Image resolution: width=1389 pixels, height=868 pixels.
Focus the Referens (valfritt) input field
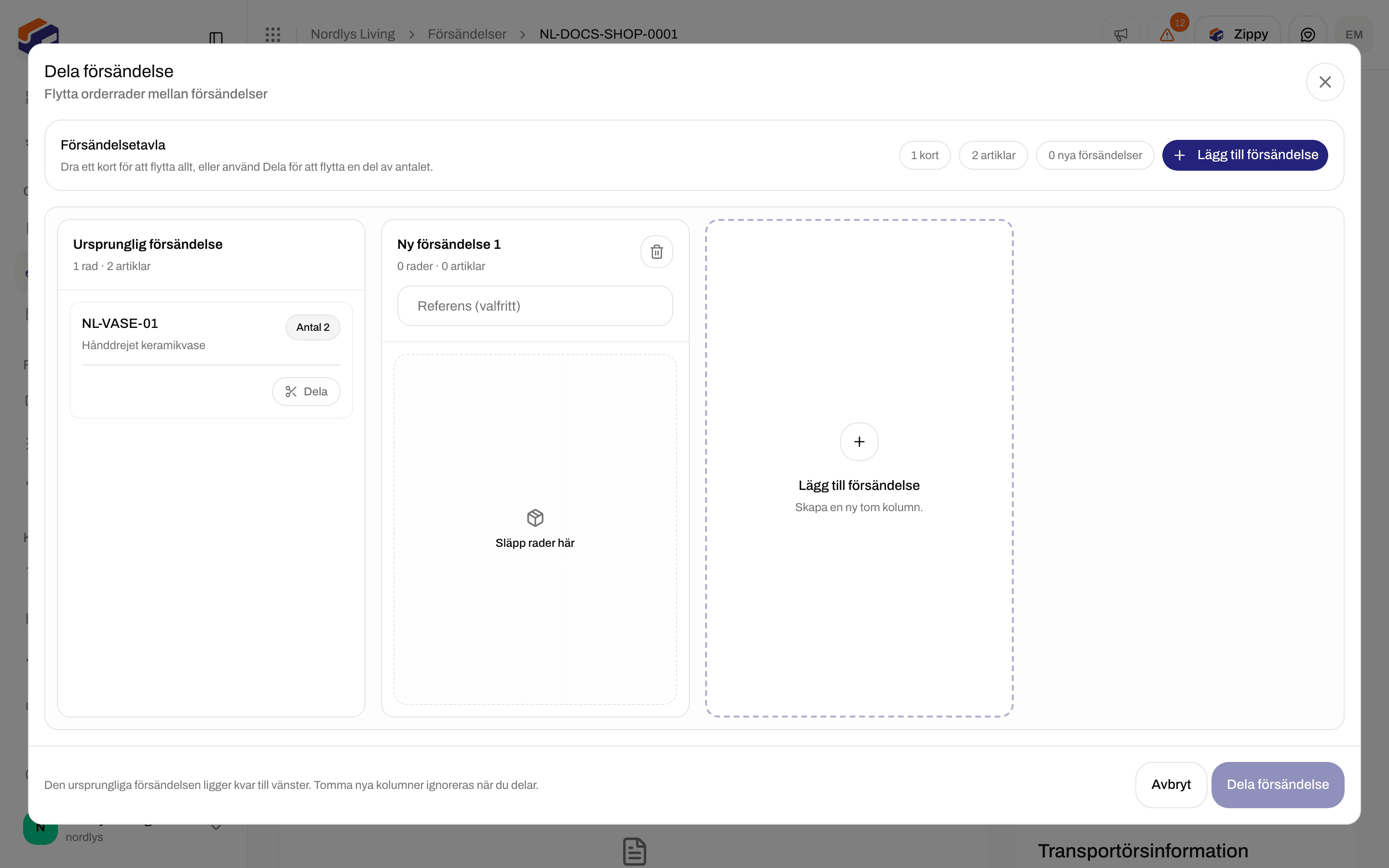coord(535,306)
